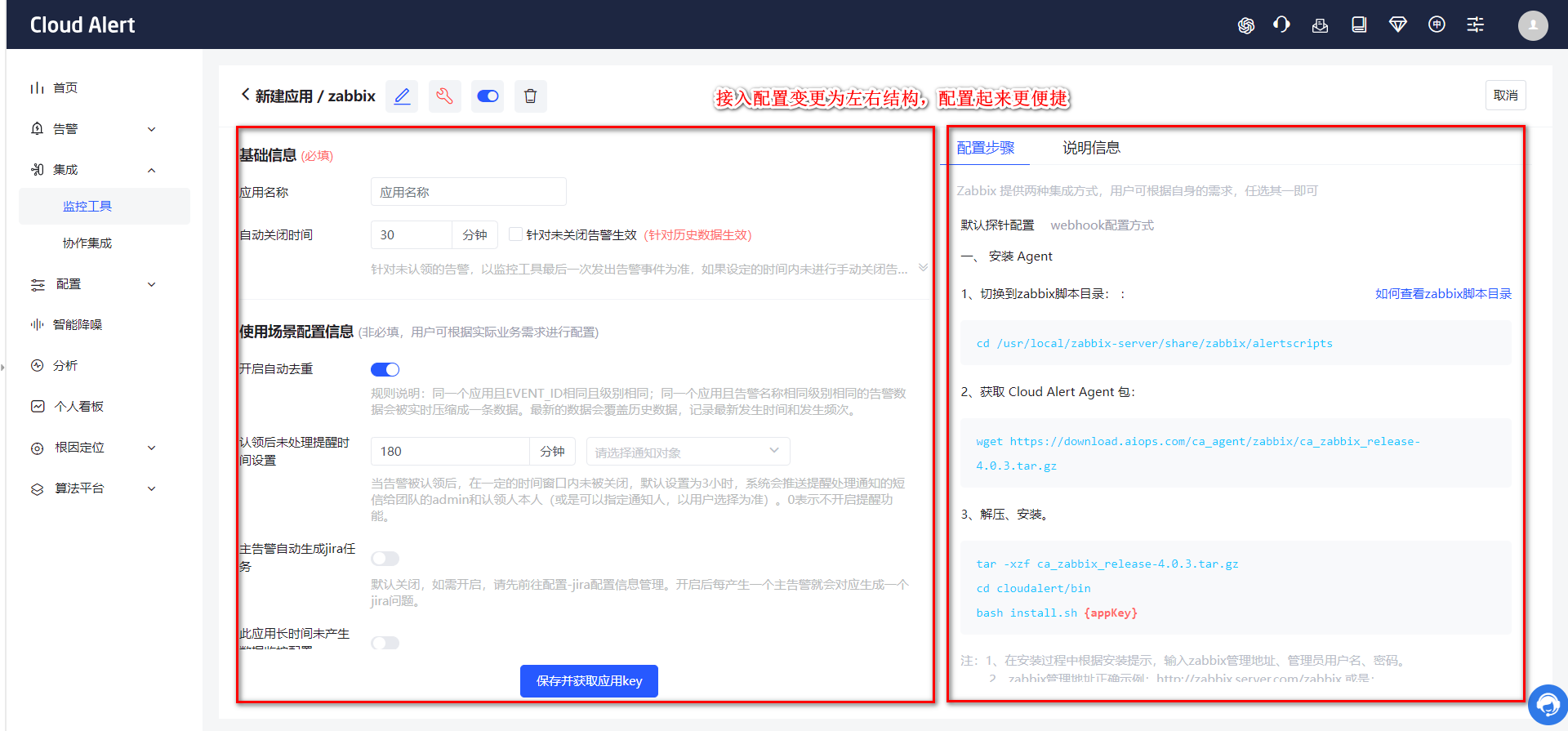This screenshot has width=1568, height=731.
Task: Click the reminder time field showing 180
Action: coord(450,451)
